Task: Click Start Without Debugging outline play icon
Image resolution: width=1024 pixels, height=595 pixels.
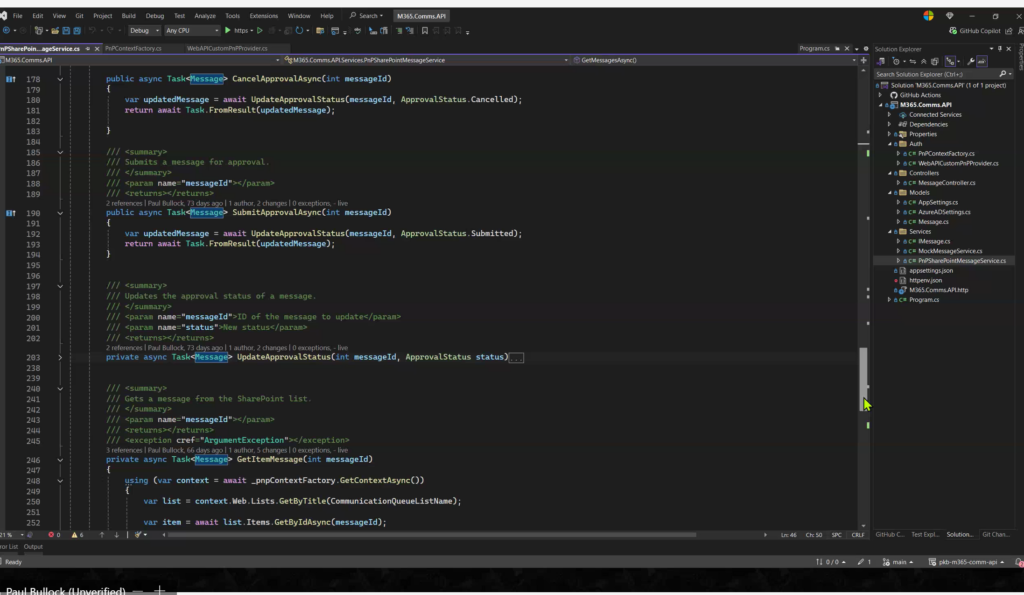Action: 260,31
